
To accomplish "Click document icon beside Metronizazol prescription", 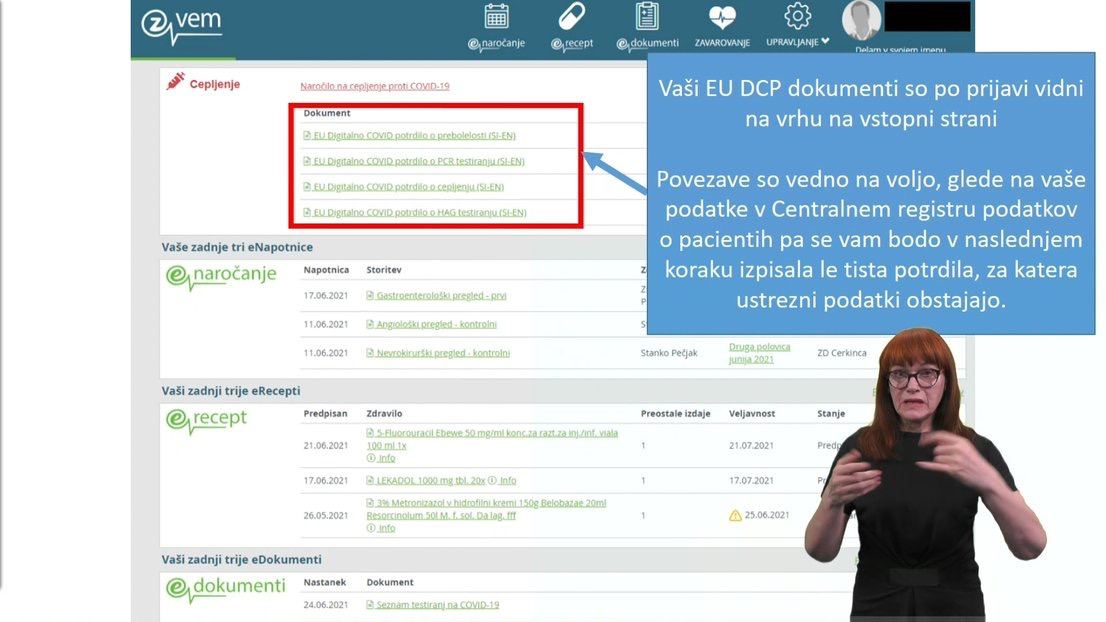I will [x=370, y=503].
